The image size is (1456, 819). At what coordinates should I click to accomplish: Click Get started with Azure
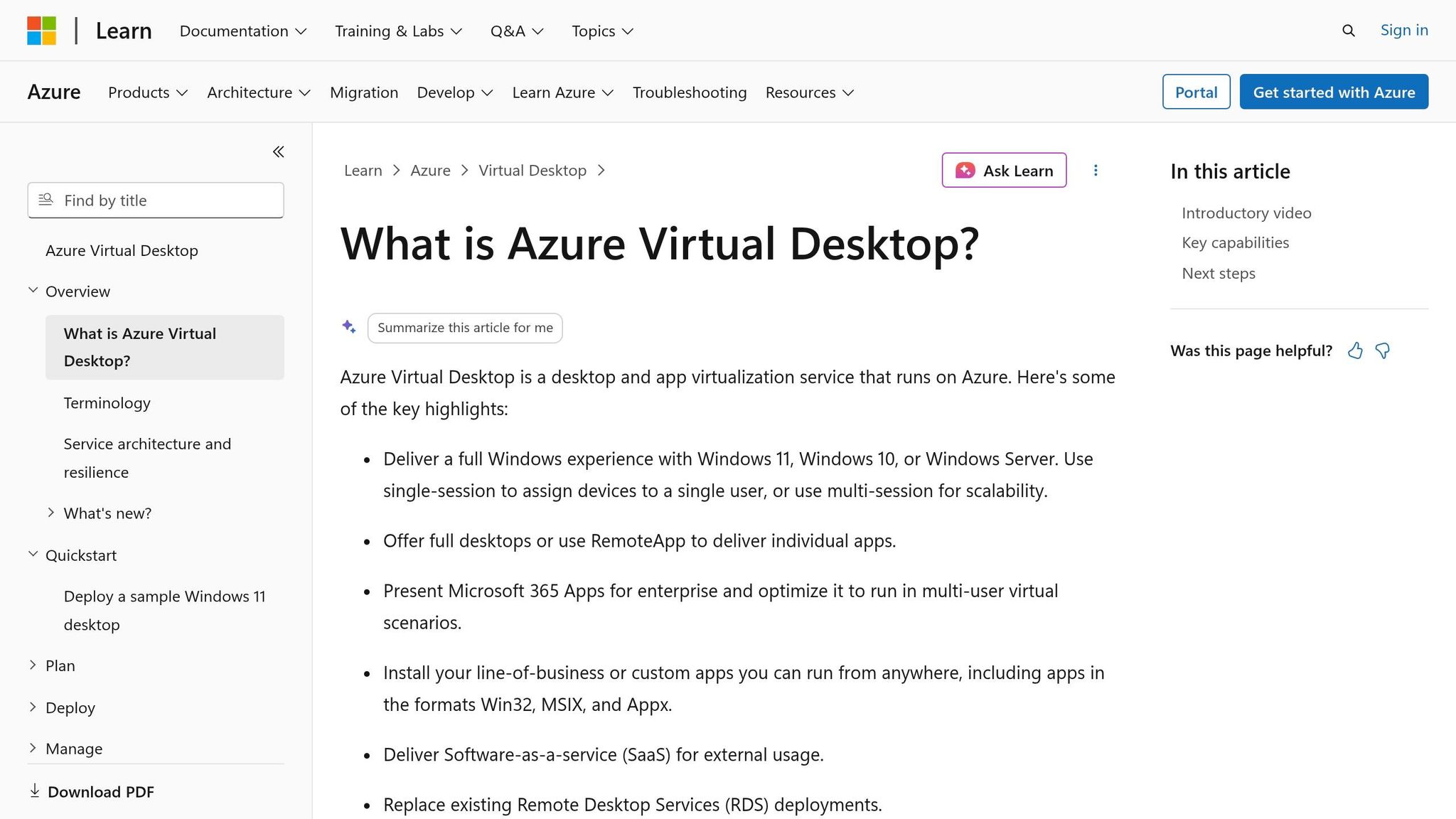(1334, 92)
